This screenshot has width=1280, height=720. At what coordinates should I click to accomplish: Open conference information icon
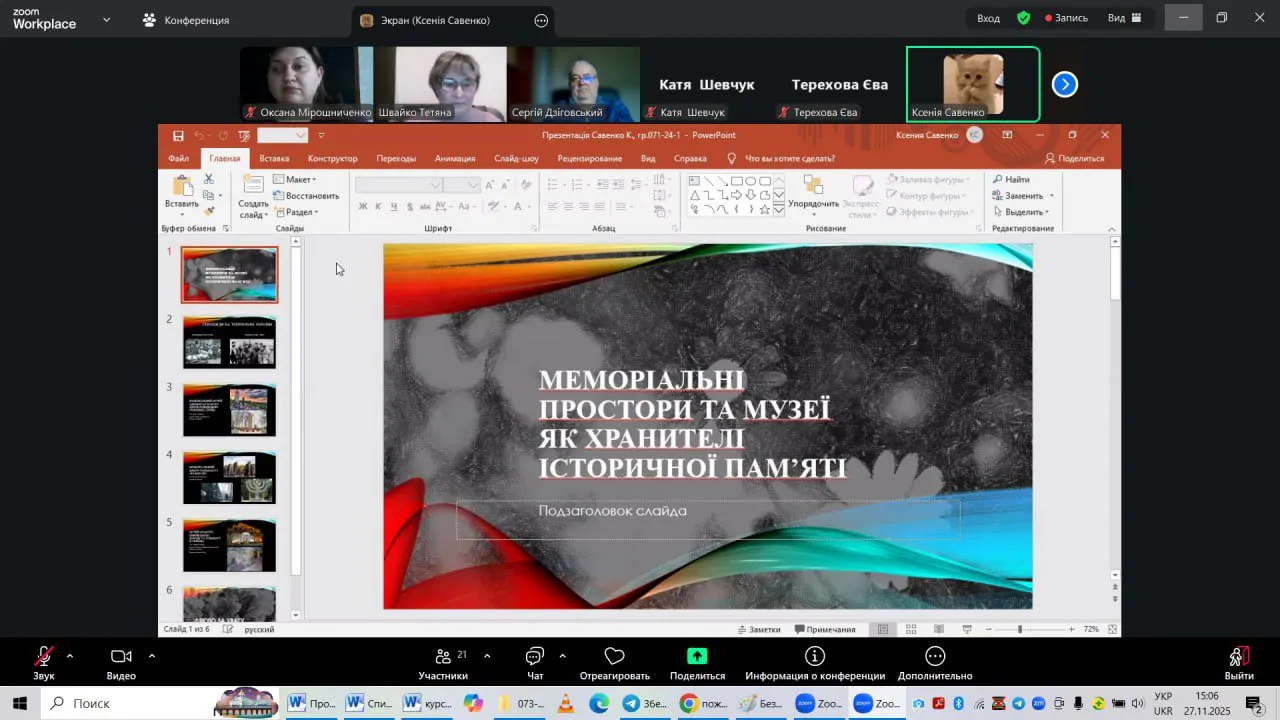pos(815,656)
